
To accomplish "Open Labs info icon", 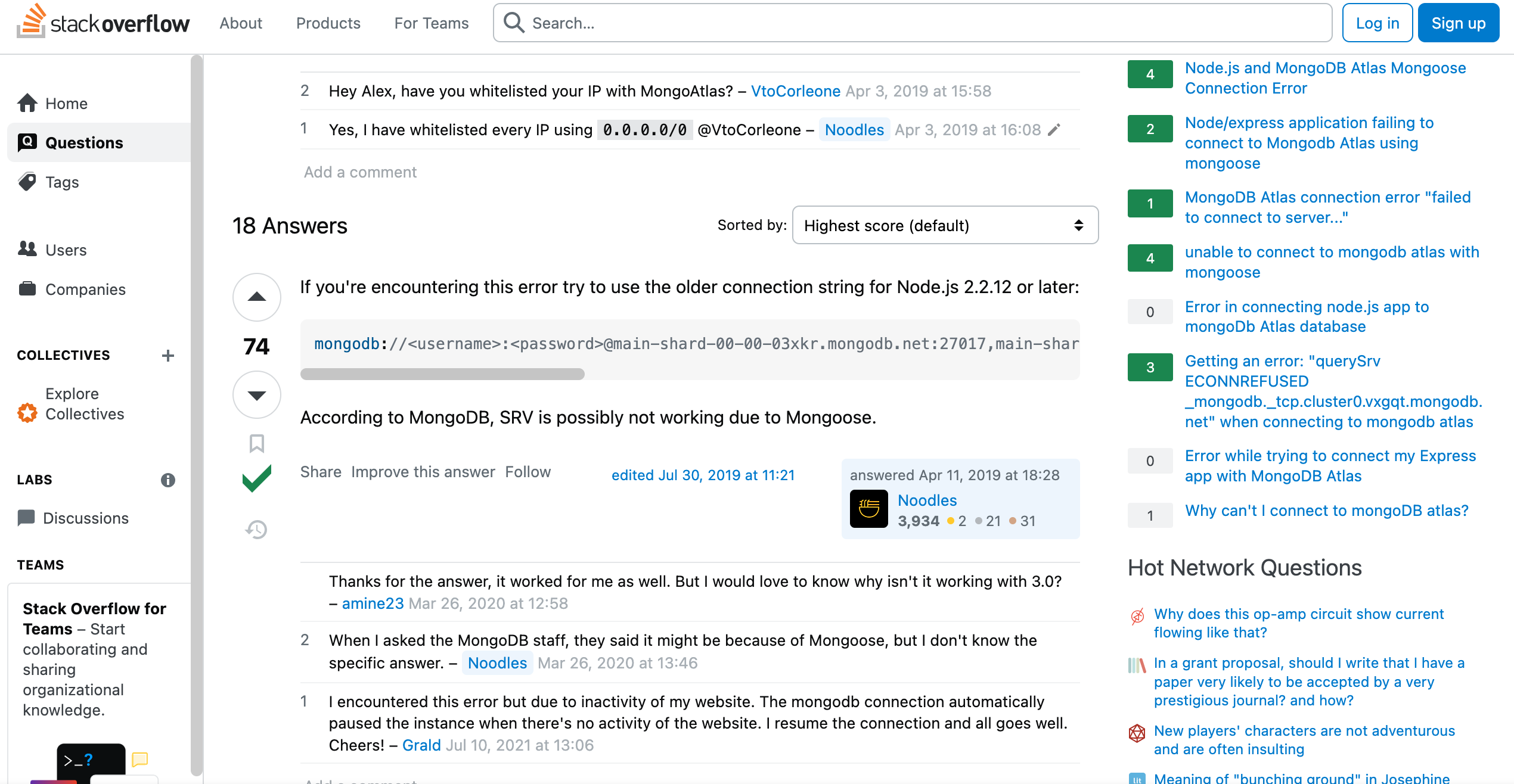I will click(x=168, y=480).
